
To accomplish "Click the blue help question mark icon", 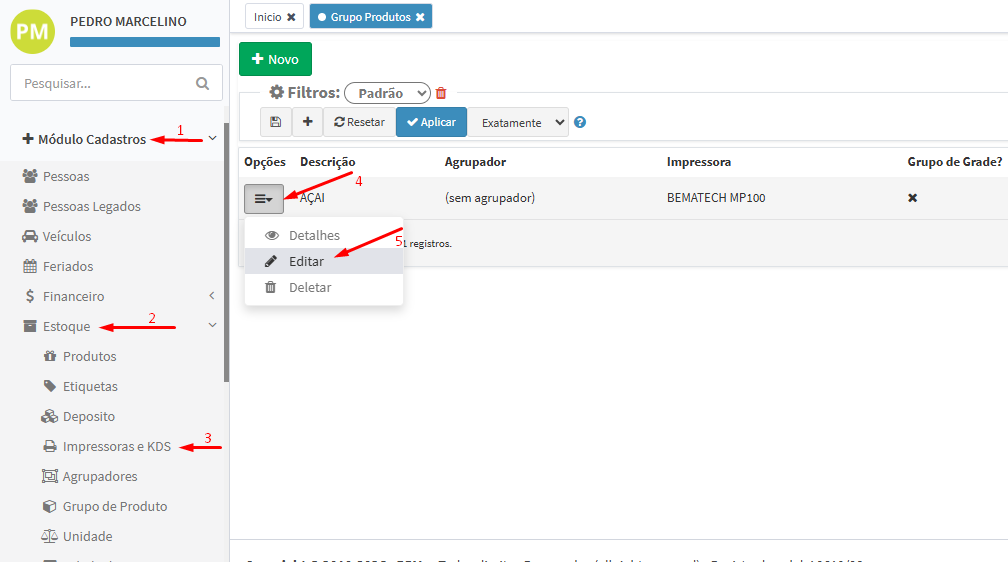I will coord(580,122).
